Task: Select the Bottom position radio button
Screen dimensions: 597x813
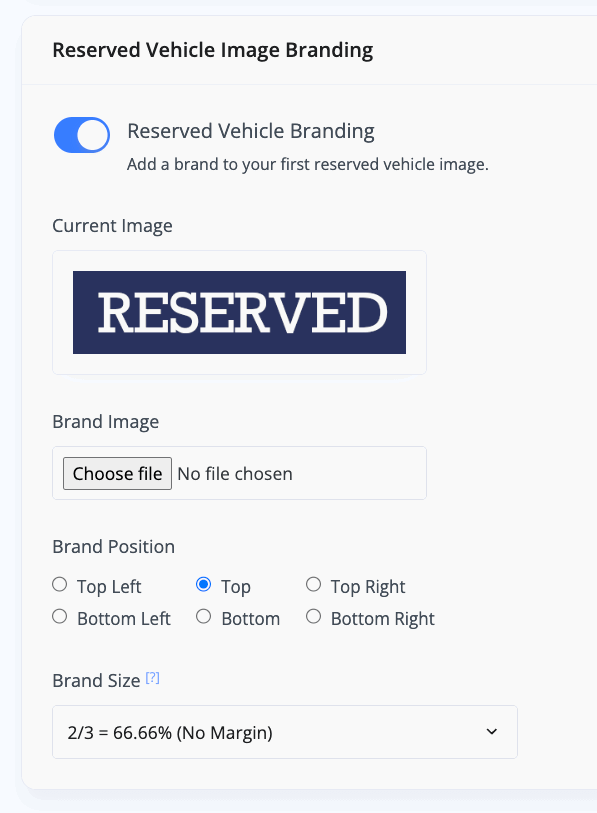Action: [x=203, y=616]
